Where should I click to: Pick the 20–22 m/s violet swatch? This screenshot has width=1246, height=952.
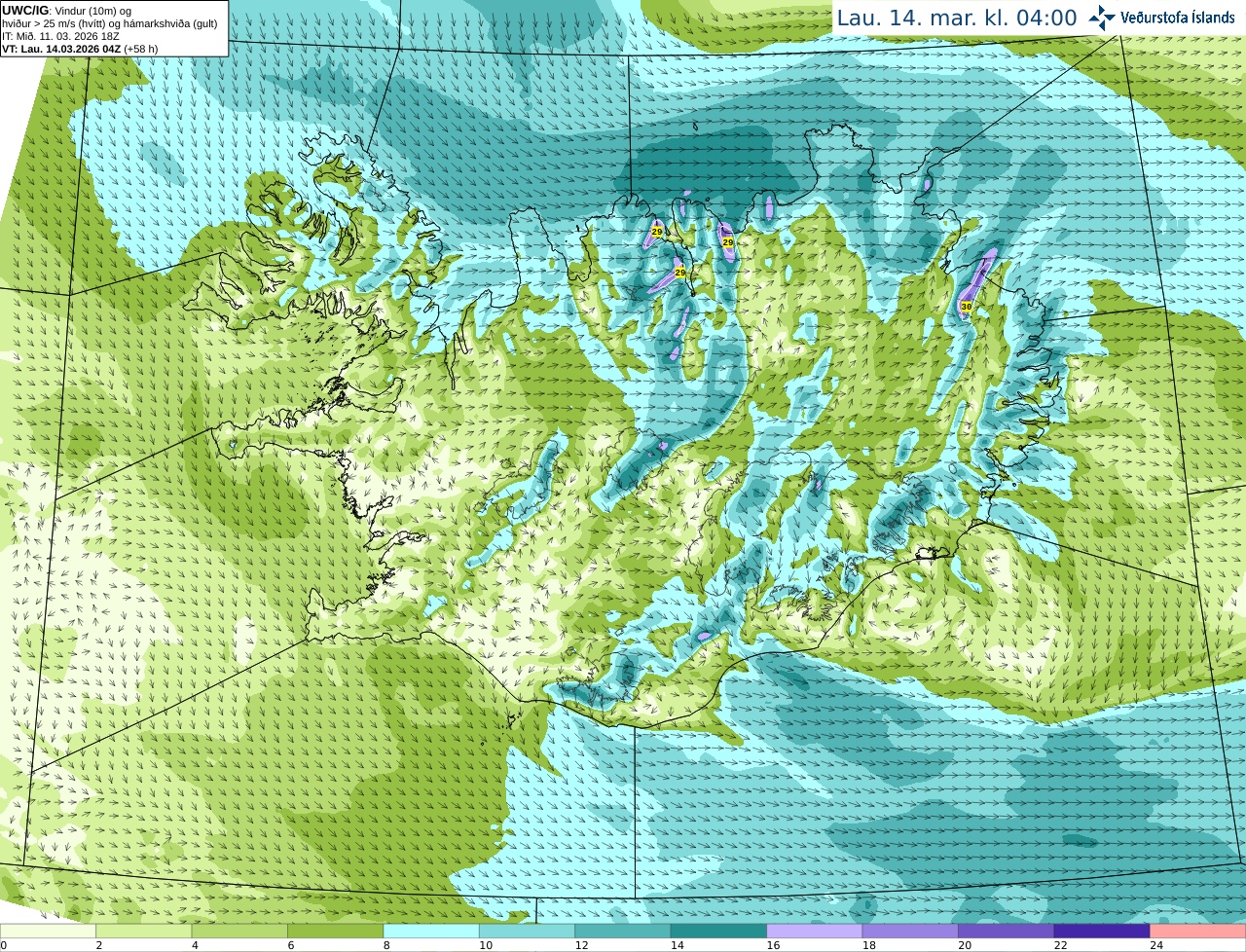(x=1007, y=931)
